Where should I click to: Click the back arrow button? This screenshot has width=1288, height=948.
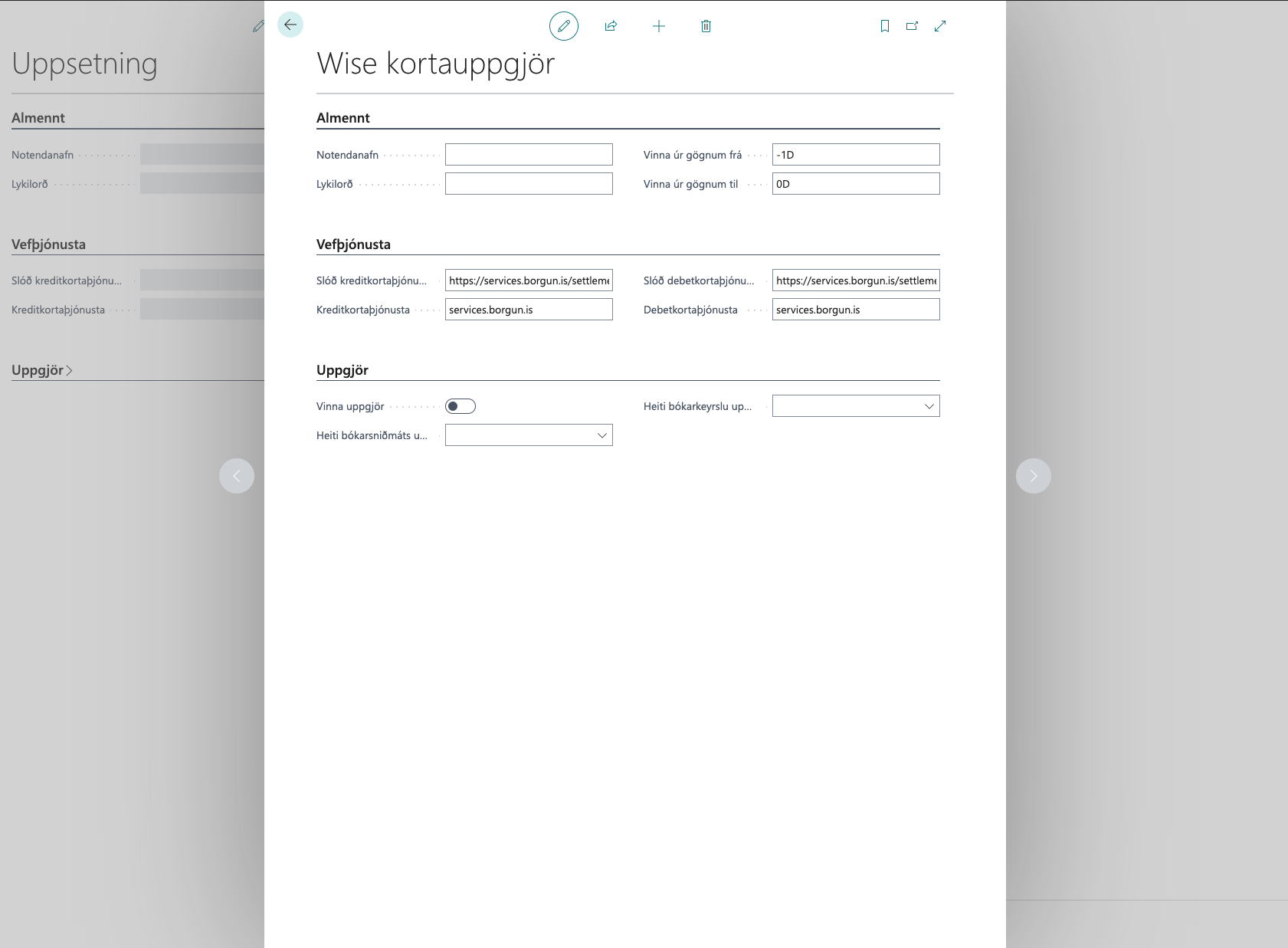[290, 25]
